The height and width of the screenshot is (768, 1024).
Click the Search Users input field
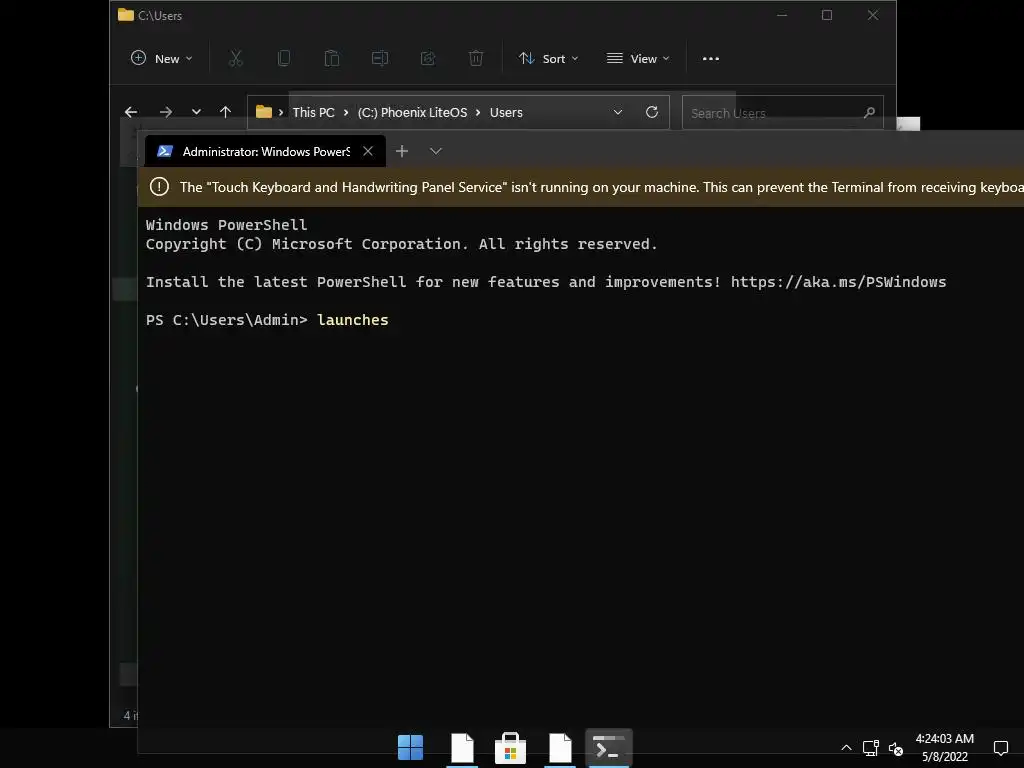pos(782,113)
